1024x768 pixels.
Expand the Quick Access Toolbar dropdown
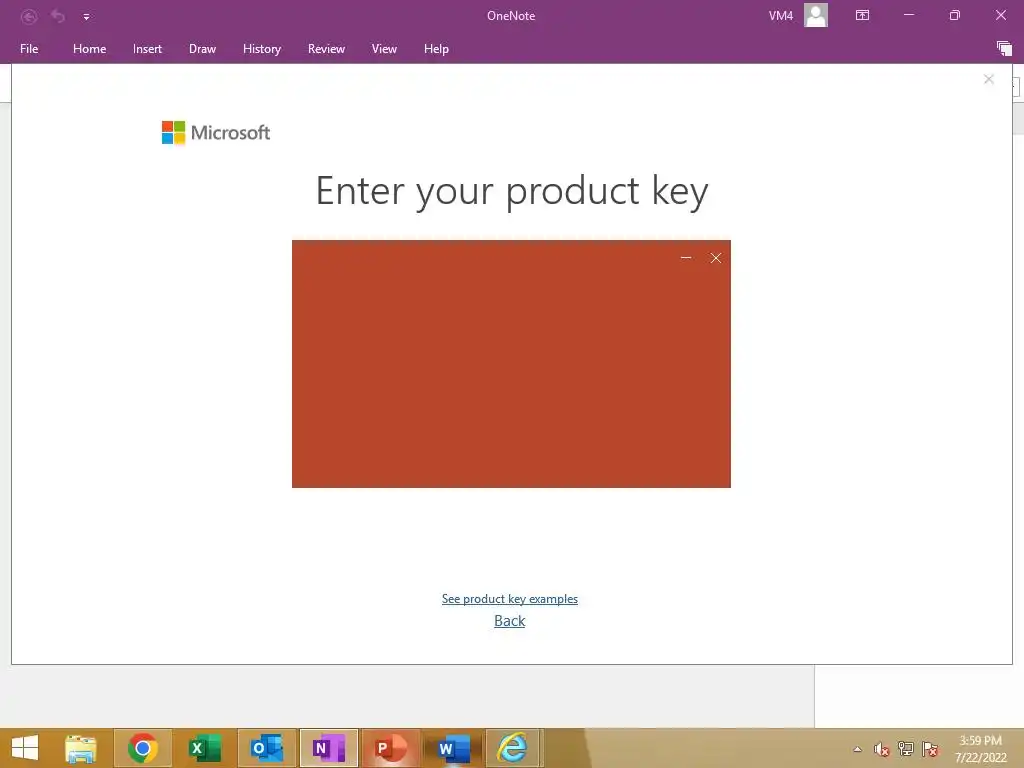[86, 17]
